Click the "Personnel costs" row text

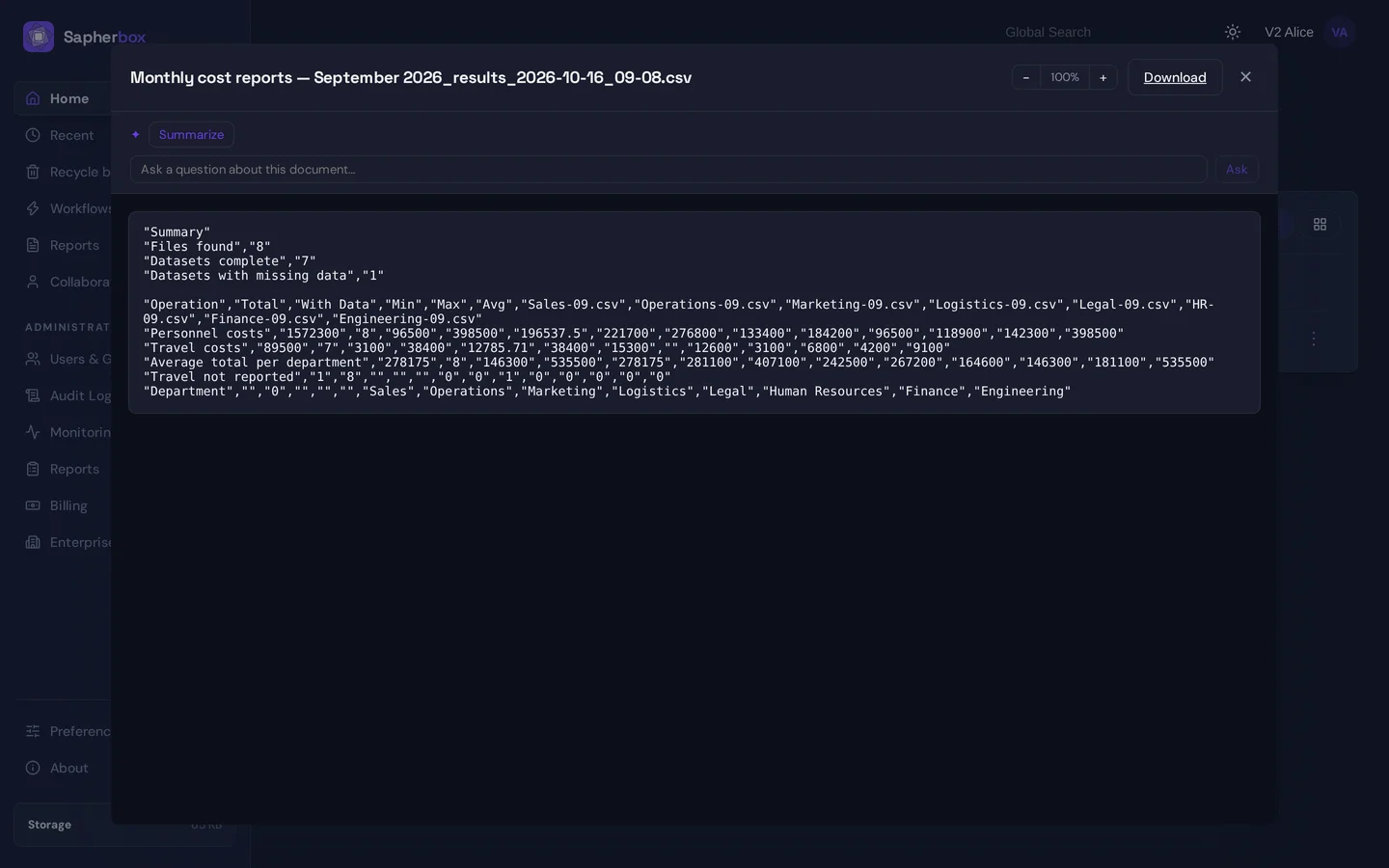point(634,334)
